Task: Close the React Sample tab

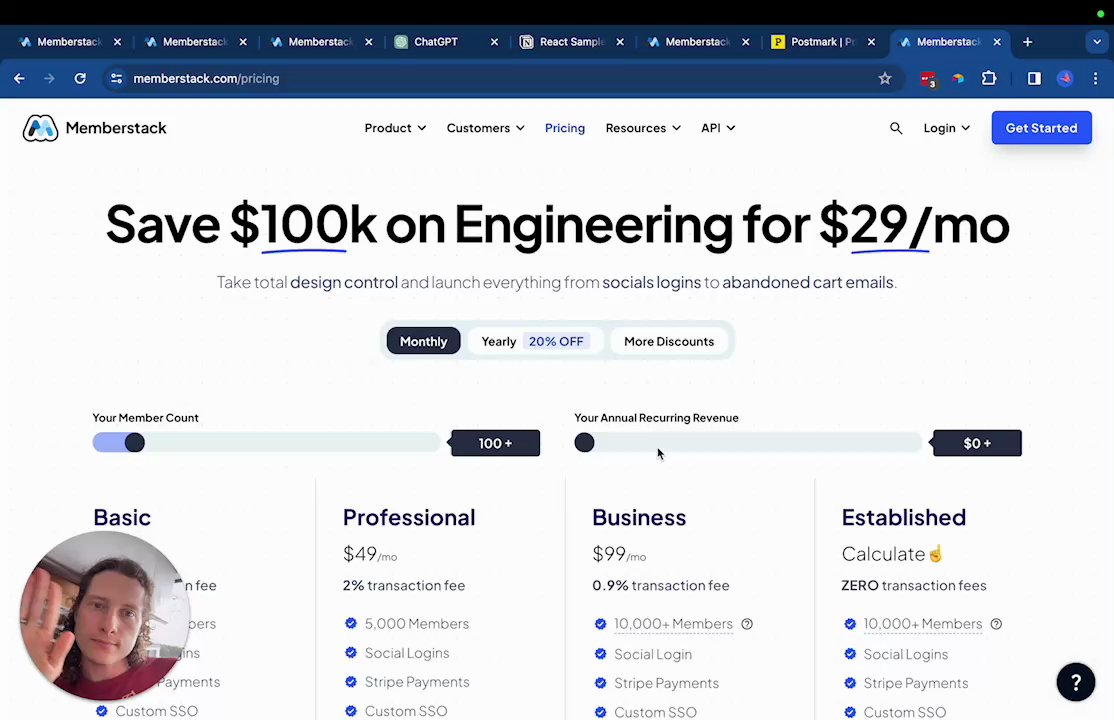Action: [620, 42]
